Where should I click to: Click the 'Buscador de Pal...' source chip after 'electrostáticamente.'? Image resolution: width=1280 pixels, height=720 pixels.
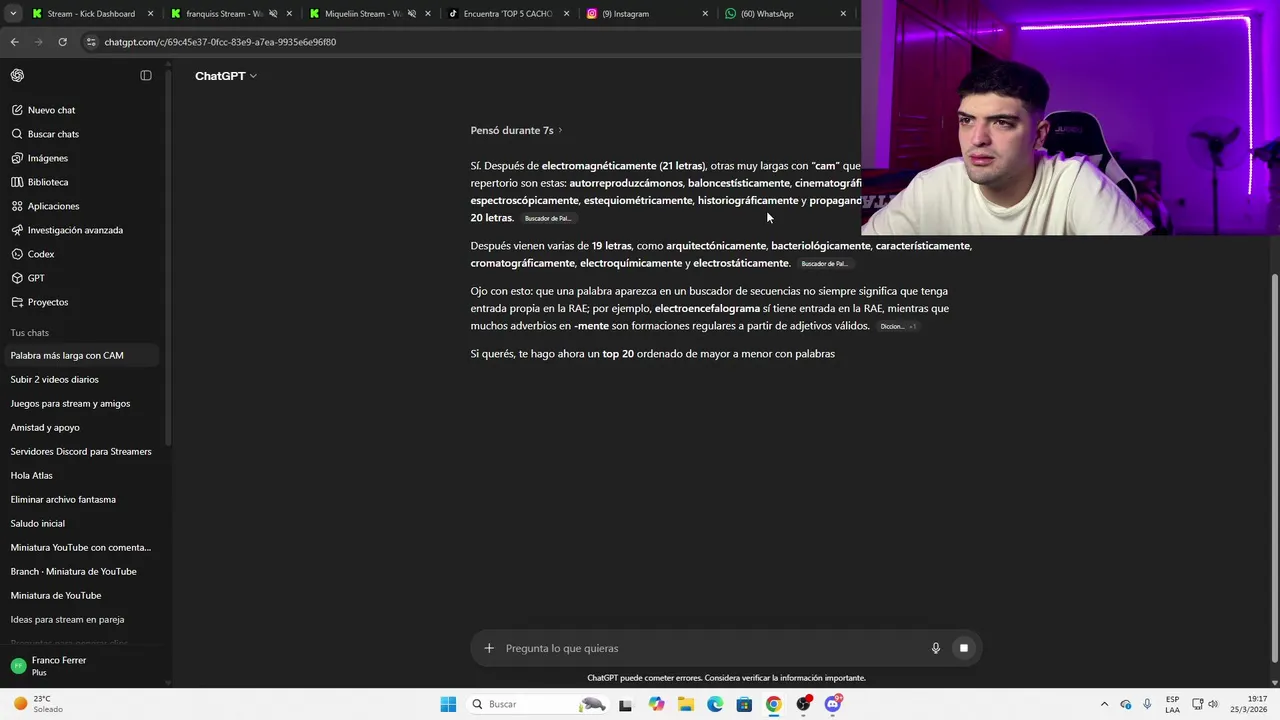[825, 264]
